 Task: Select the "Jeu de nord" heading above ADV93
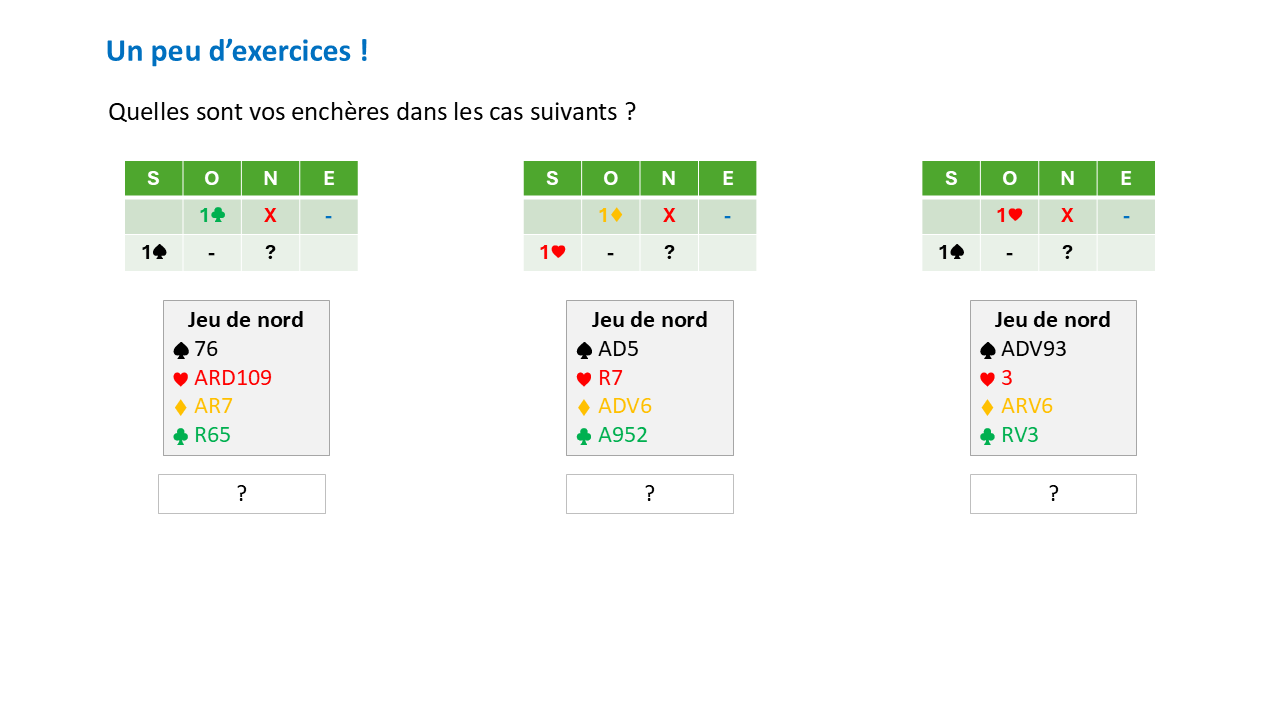(x=1052, y=320)
